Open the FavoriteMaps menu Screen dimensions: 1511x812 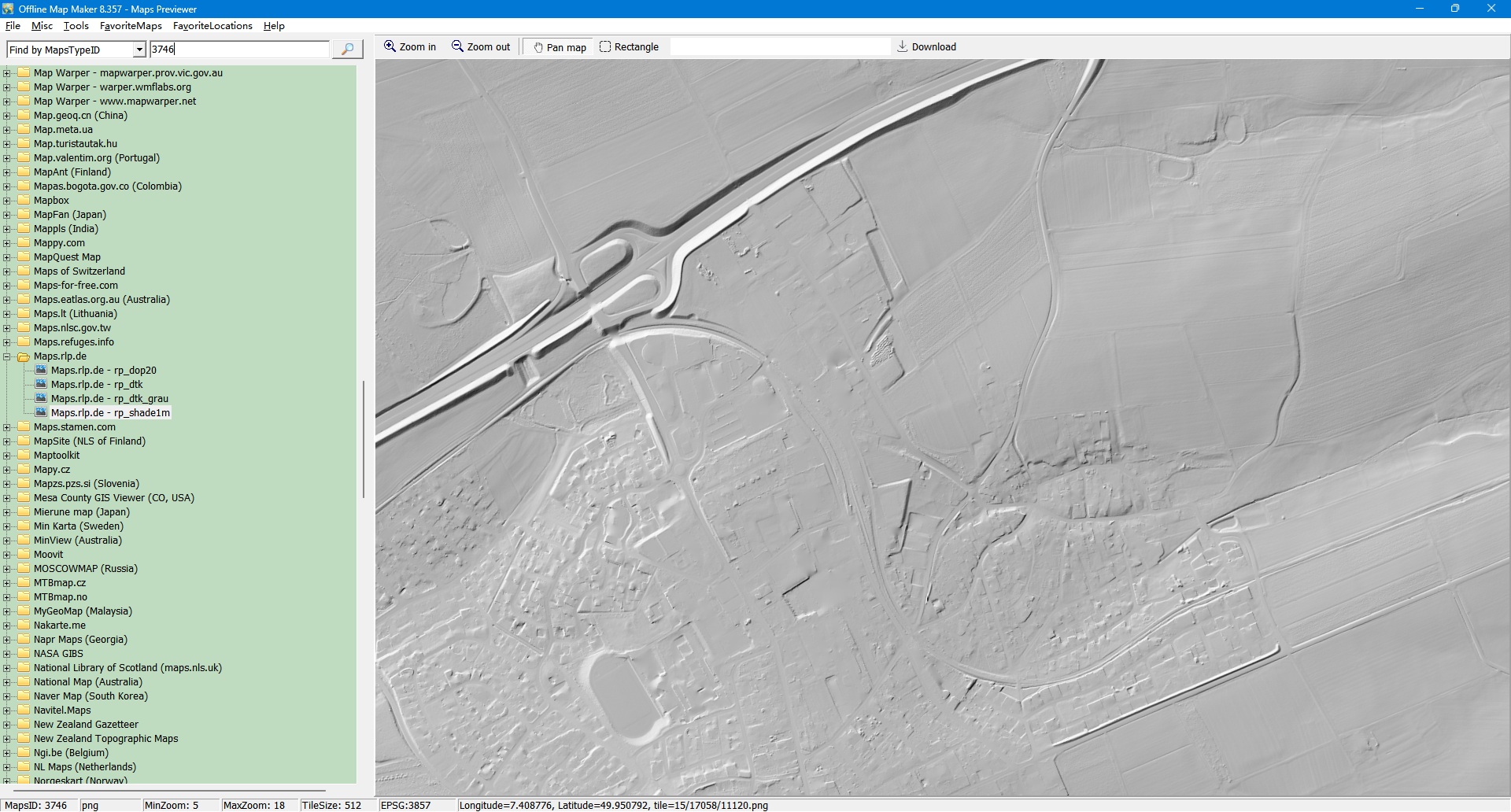point(131,26)
